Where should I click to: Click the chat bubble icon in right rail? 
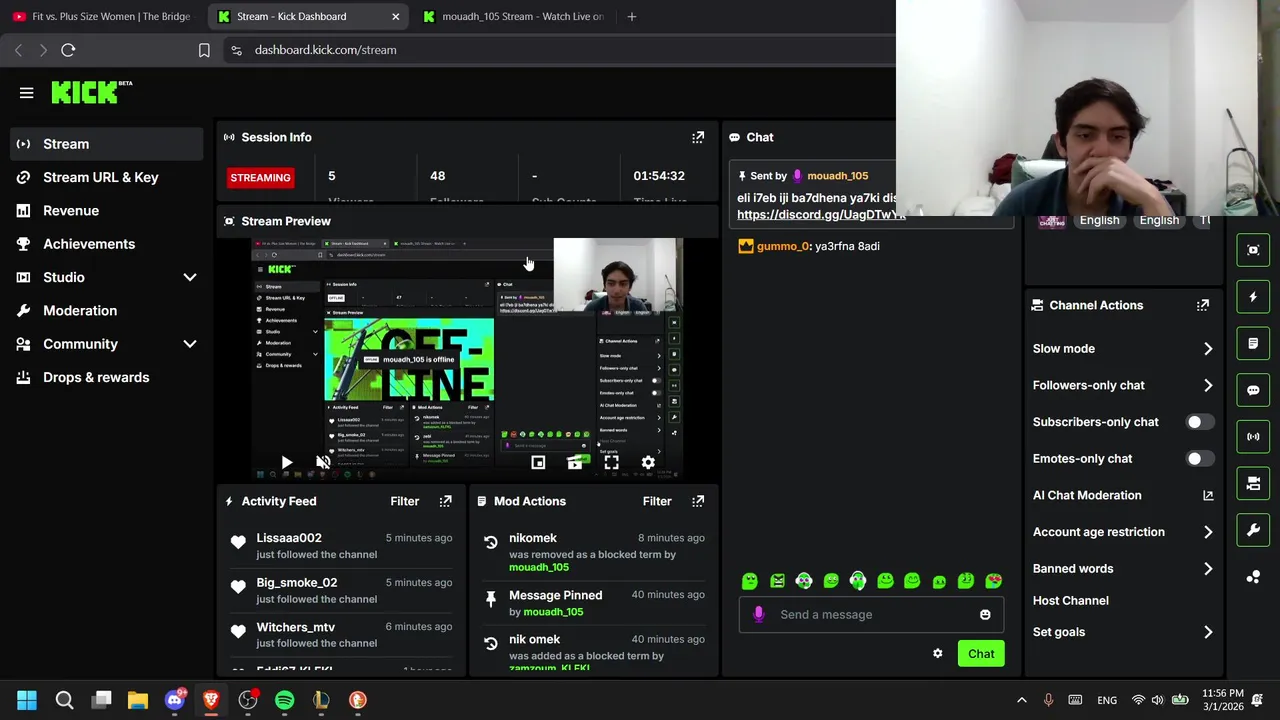pyautogui.click(x=1253, y=390)
